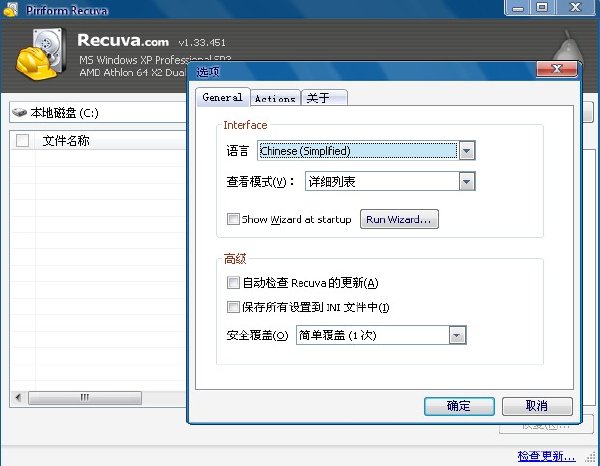This screenshot has width=600, height=466.
Task: Switch to the Actions tab
Action: 275,98
